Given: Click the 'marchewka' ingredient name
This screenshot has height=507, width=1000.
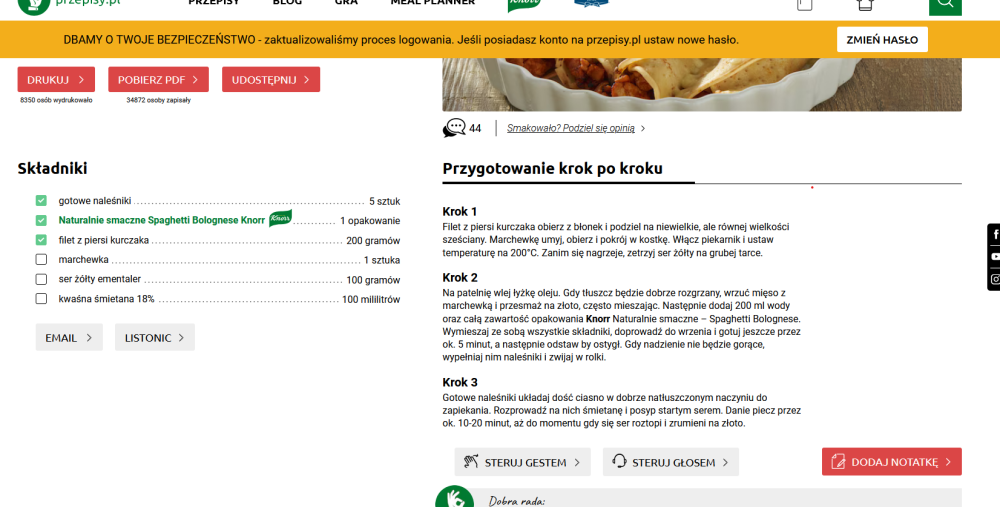Looking at the screenshot, I should (x=84, y=260).
